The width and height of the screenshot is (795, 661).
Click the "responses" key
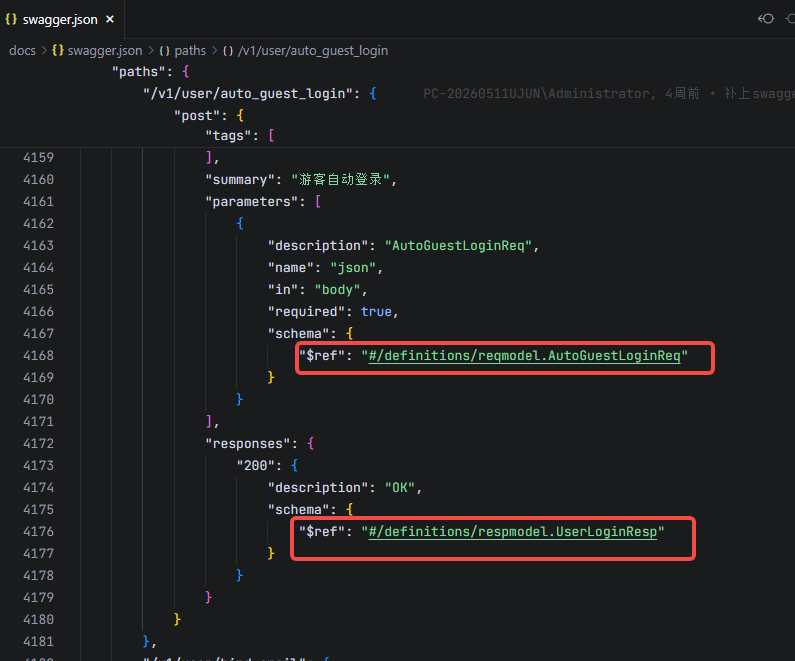[247, 444]
